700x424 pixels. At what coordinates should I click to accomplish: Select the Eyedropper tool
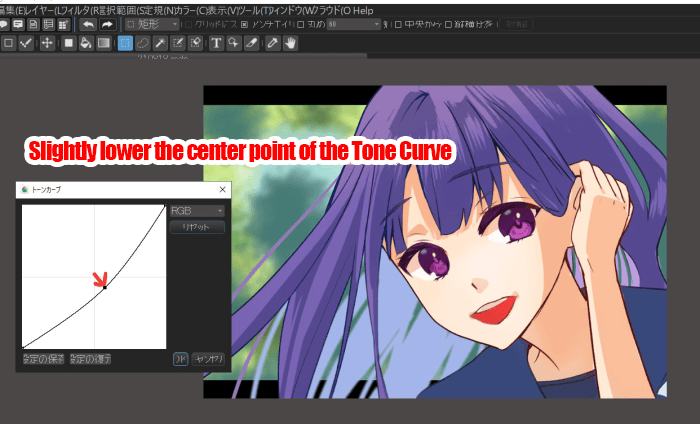pos(273,43)
